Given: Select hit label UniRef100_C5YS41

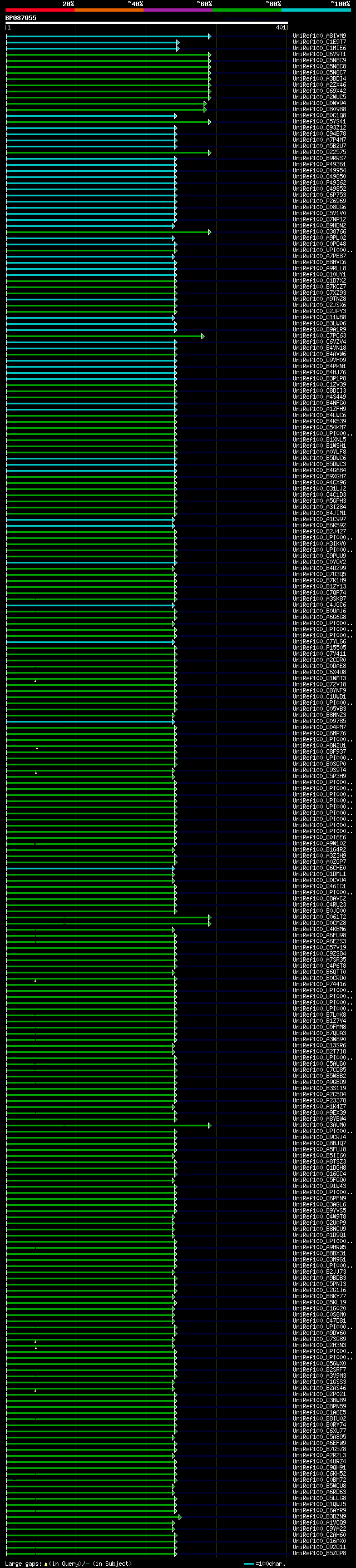Looking at the screenshot, I should pos(319,122).
